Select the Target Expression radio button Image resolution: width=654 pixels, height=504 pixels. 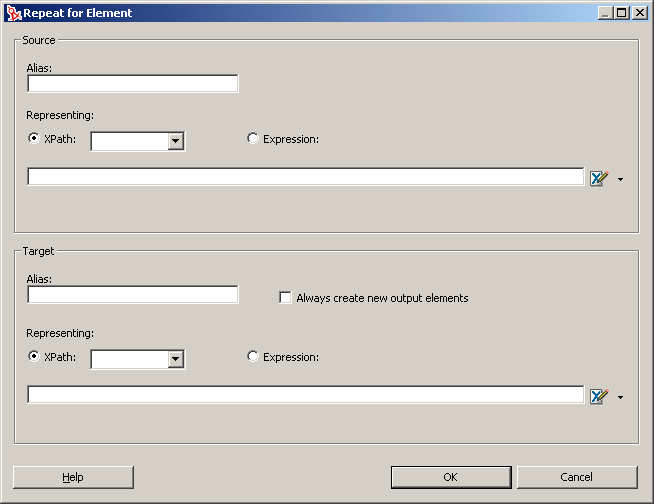[253, 356]
